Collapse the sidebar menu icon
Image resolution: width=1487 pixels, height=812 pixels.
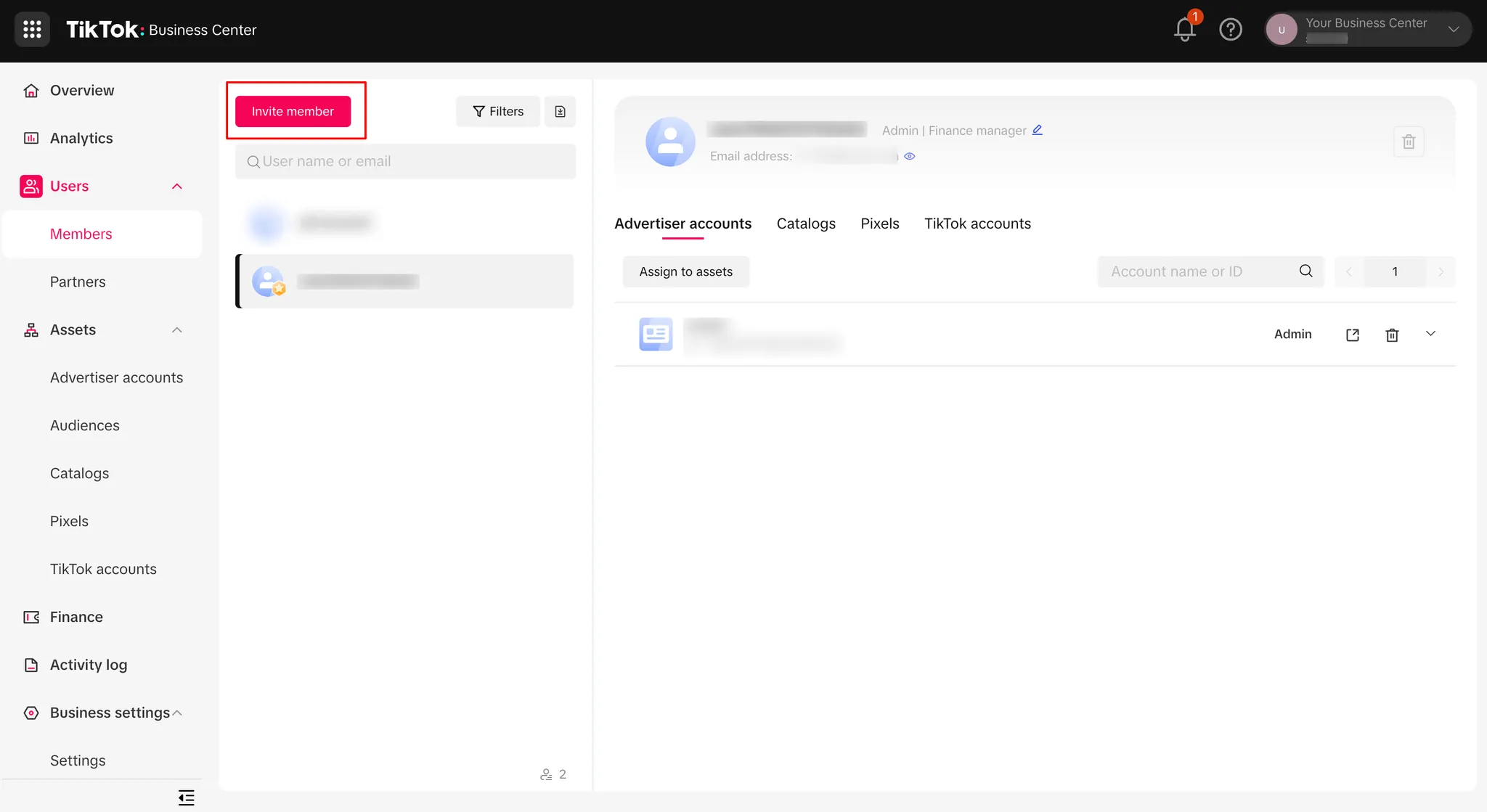coord(186,797)
